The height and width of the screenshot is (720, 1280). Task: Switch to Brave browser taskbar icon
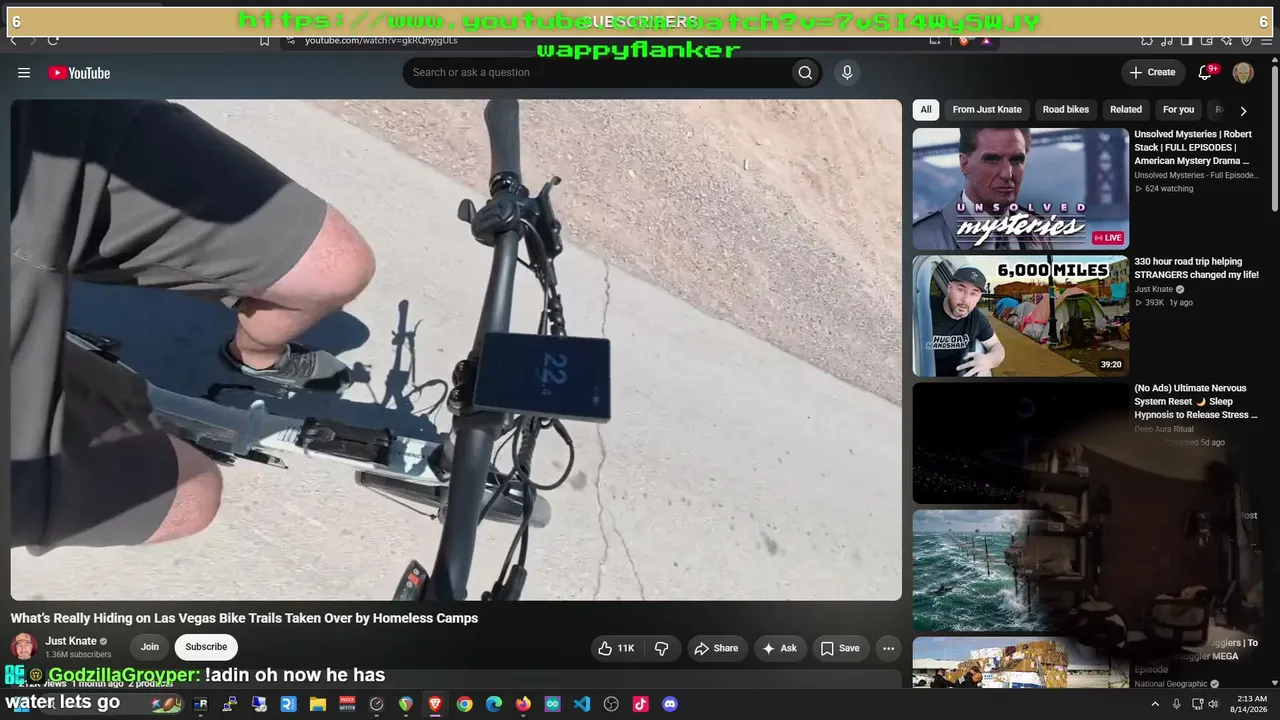click(x=435, y=704)
